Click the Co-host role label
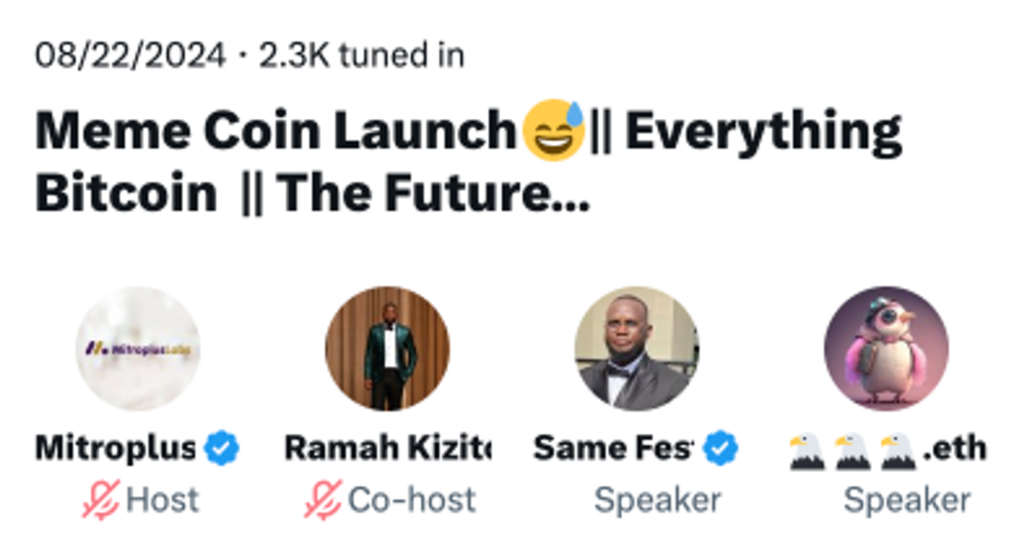The height and width of the screenshot is (536, 1024). point(412,500)
